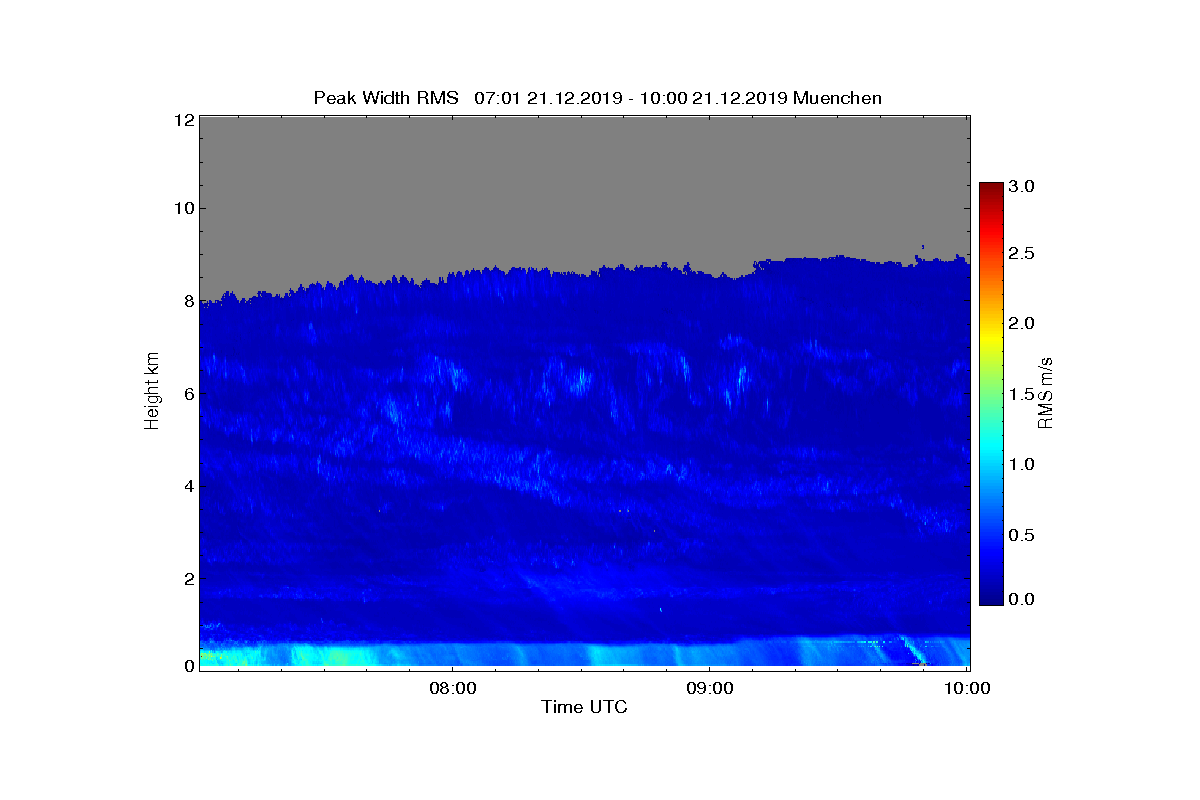Click the 'RMS m/s' colorbar title

(x=1047, y=394)
